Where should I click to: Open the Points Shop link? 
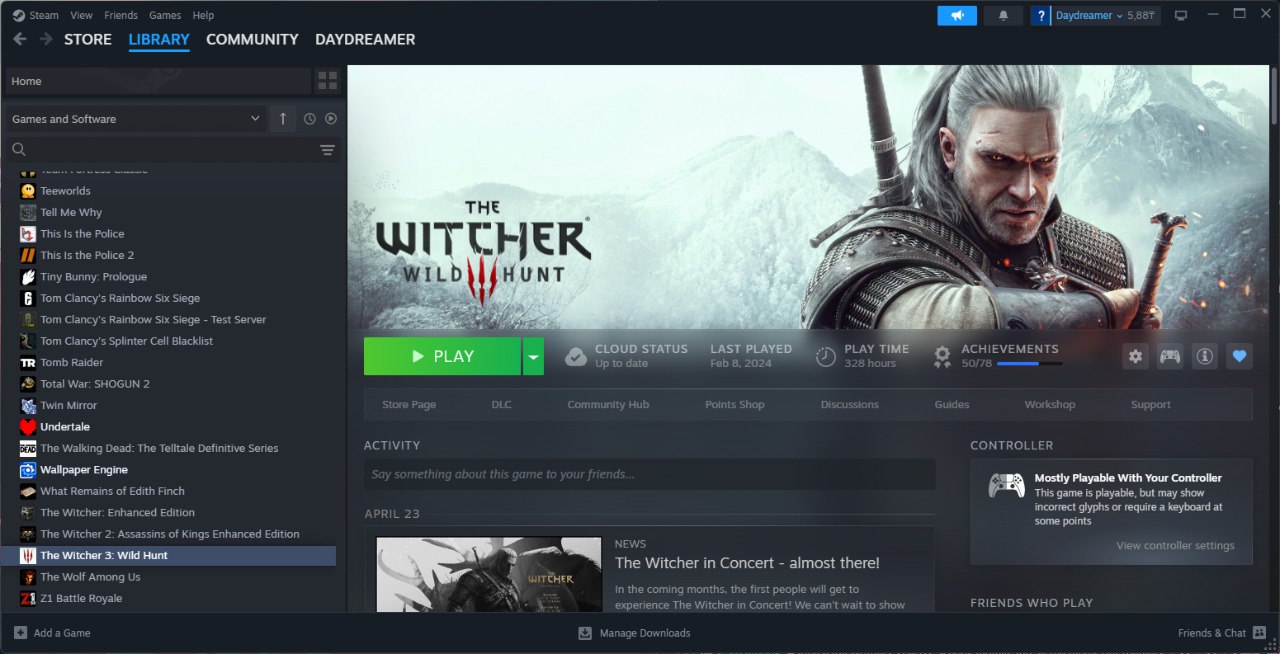[735, 405]
